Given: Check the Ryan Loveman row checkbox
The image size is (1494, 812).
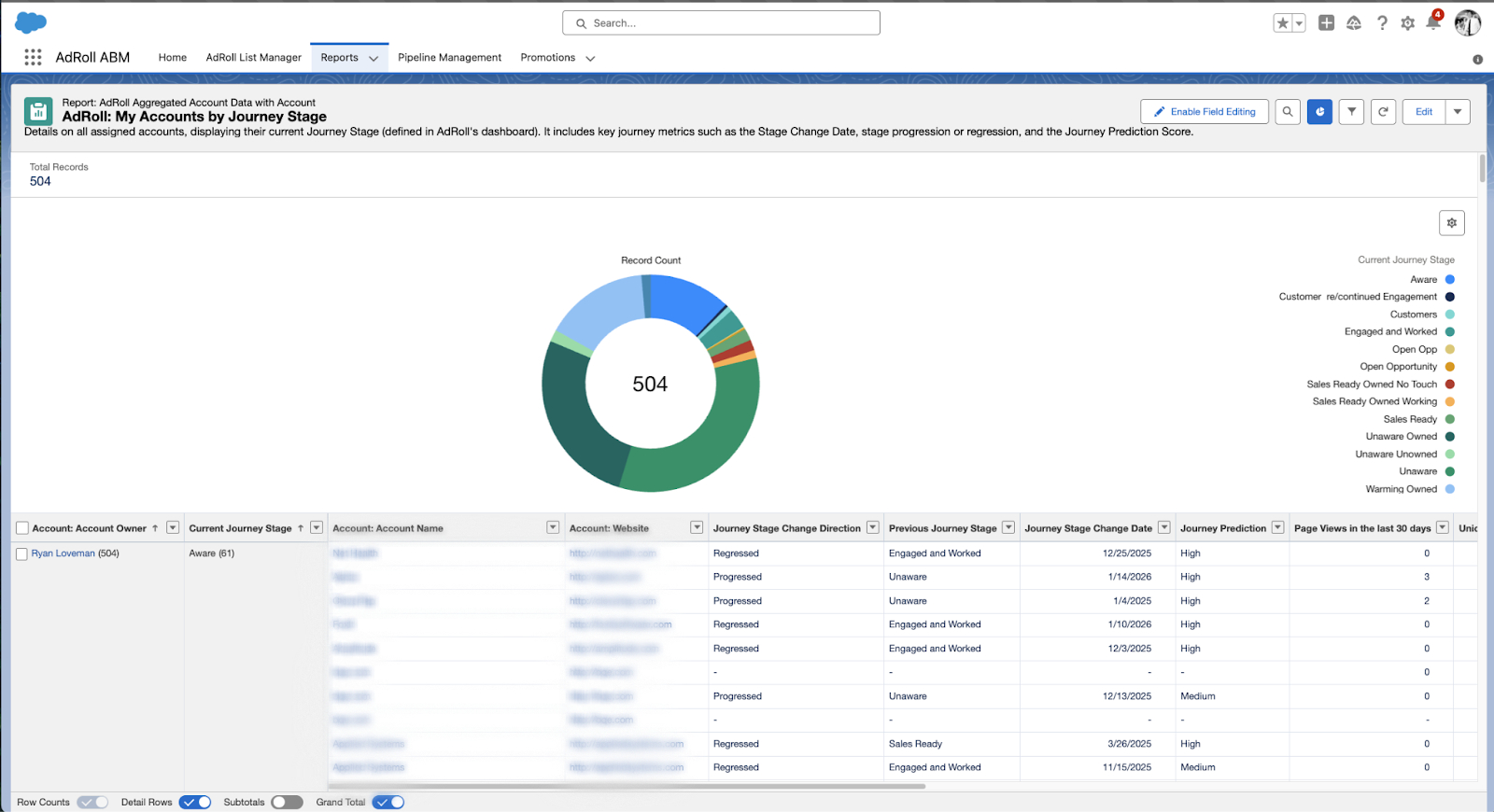Looking at the screenshot, I should [22, 553].
